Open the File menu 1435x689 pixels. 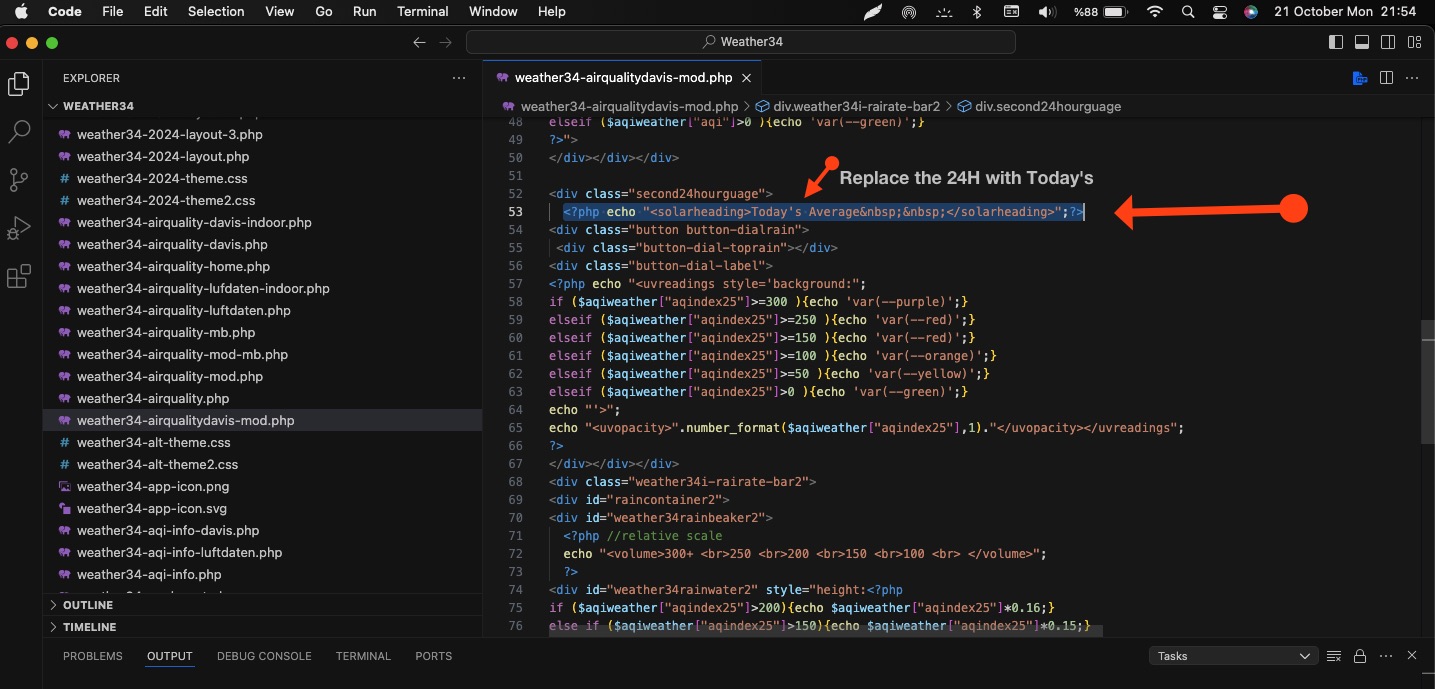coord(113,12)
